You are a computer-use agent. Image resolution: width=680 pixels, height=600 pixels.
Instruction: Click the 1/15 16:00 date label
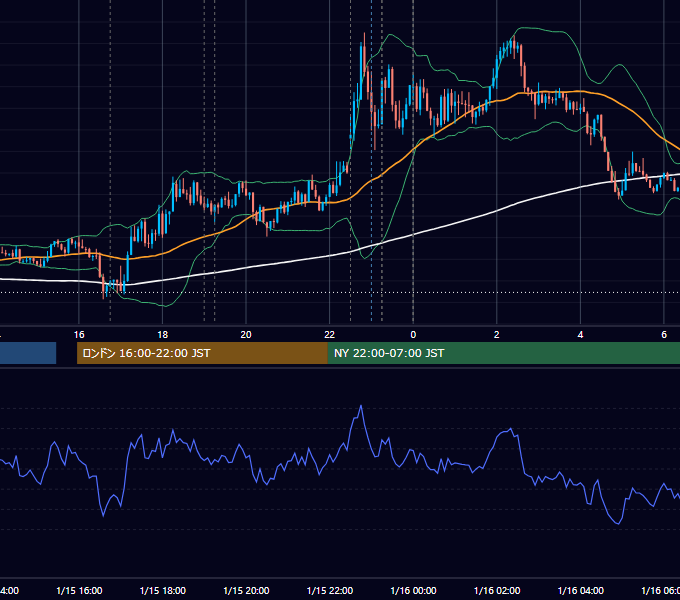click(79, 590)
